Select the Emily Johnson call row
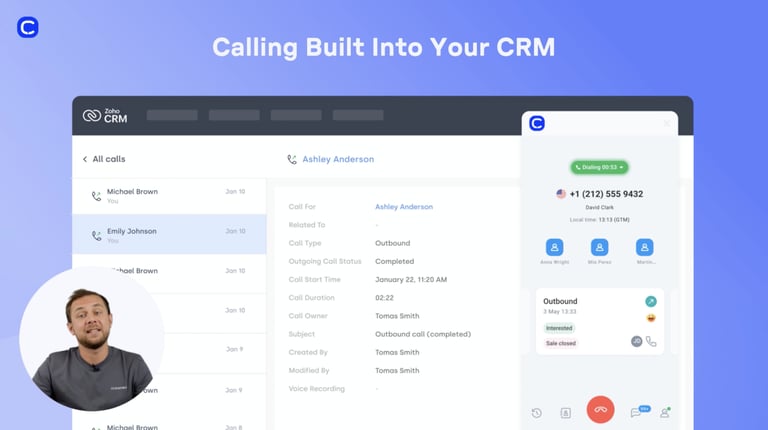The image size is (768, 430). [x=169, y=234]
